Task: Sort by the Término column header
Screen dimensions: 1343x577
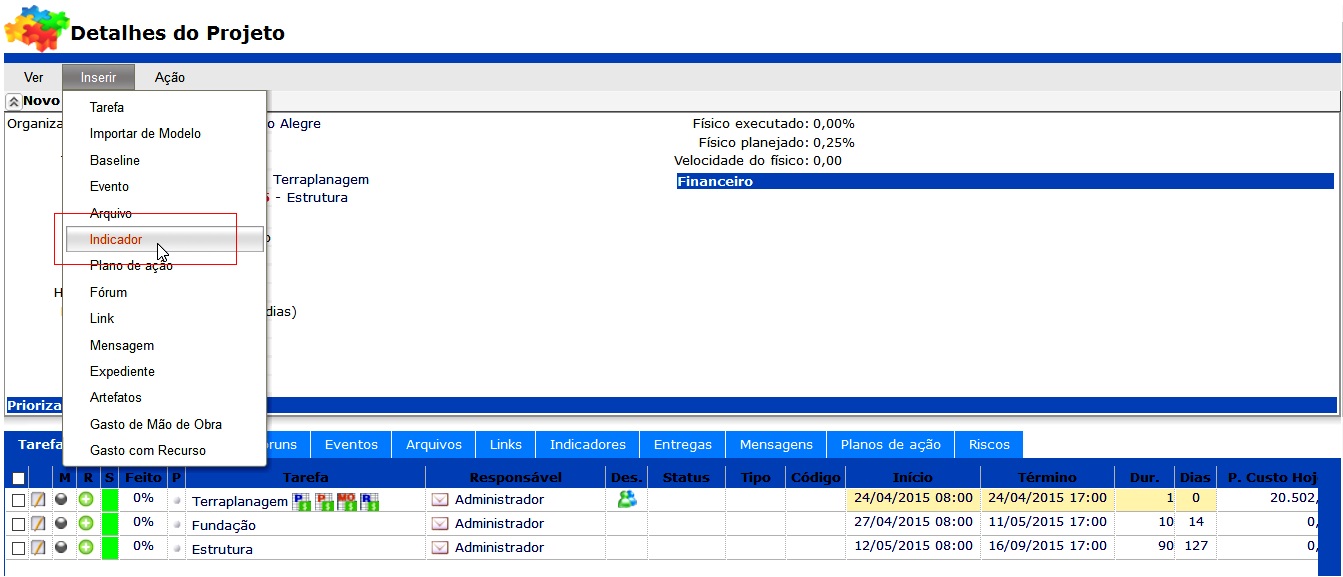Action: 1047,477
